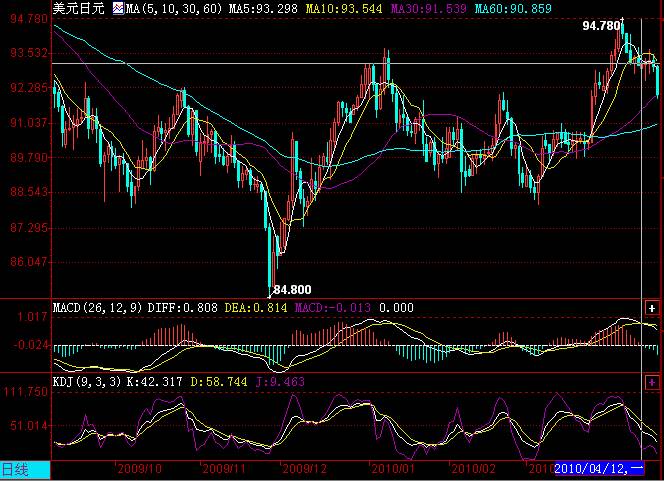Click the 87.295 price axis label
The width and height of the screenshot is (664, 481).
(x=29, y=228)
